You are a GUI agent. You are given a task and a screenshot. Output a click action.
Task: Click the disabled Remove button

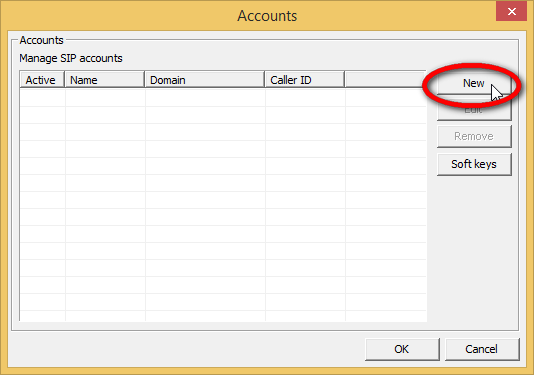(474, 136)
